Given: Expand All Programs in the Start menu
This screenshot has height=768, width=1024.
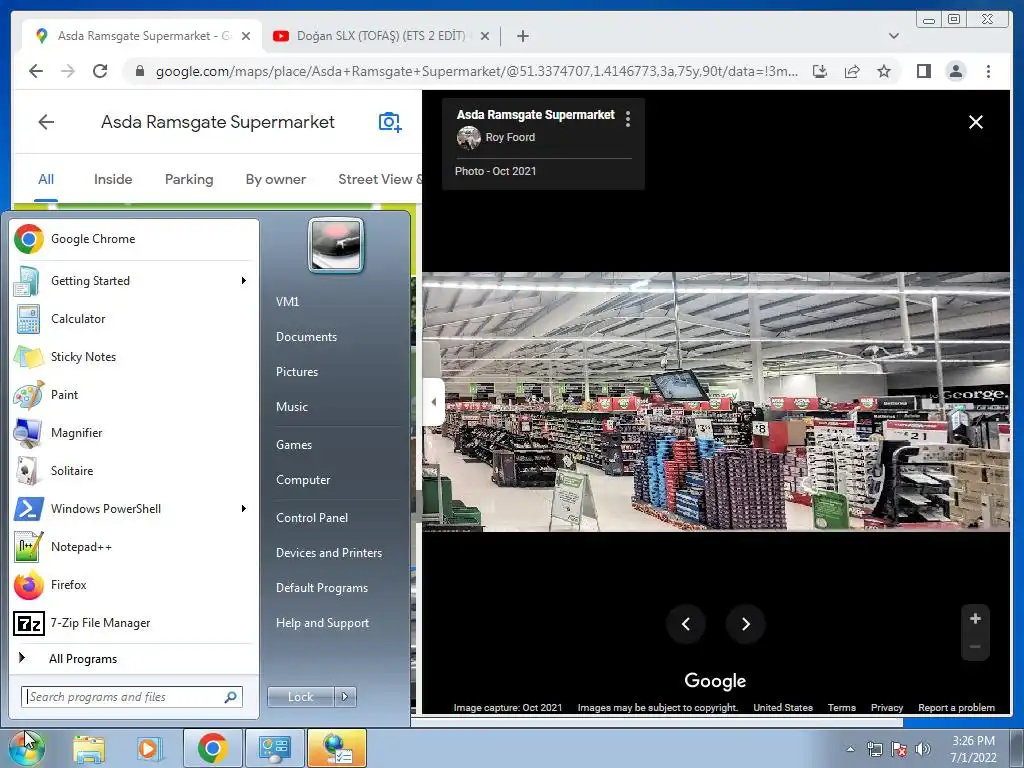Looking at the screenshot, I should pyautogui.click(x=133, y=658).
